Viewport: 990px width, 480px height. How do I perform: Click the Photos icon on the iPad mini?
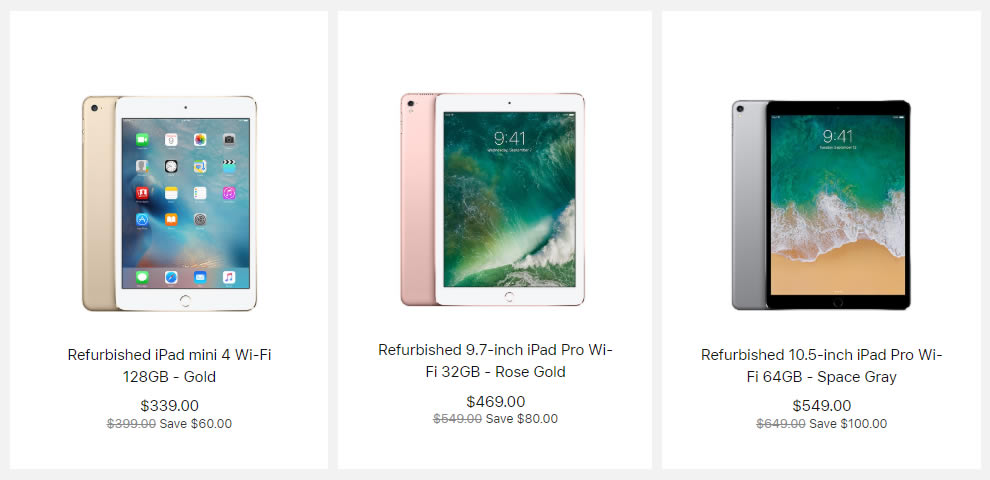(x=200, y=139)
